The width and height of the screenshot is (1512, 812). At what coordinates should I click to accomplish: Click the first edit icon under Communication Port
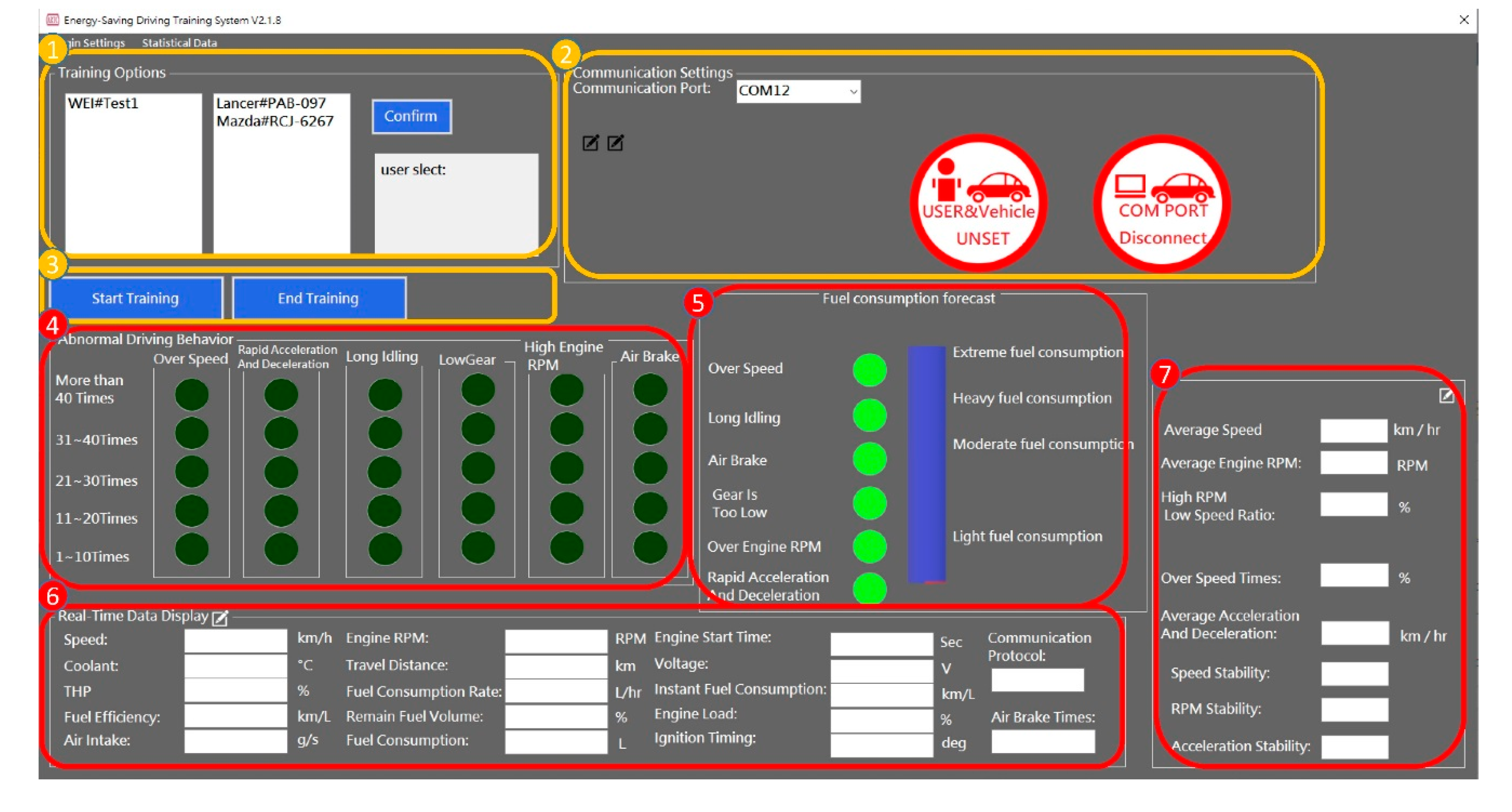click(x=590, y=142)
